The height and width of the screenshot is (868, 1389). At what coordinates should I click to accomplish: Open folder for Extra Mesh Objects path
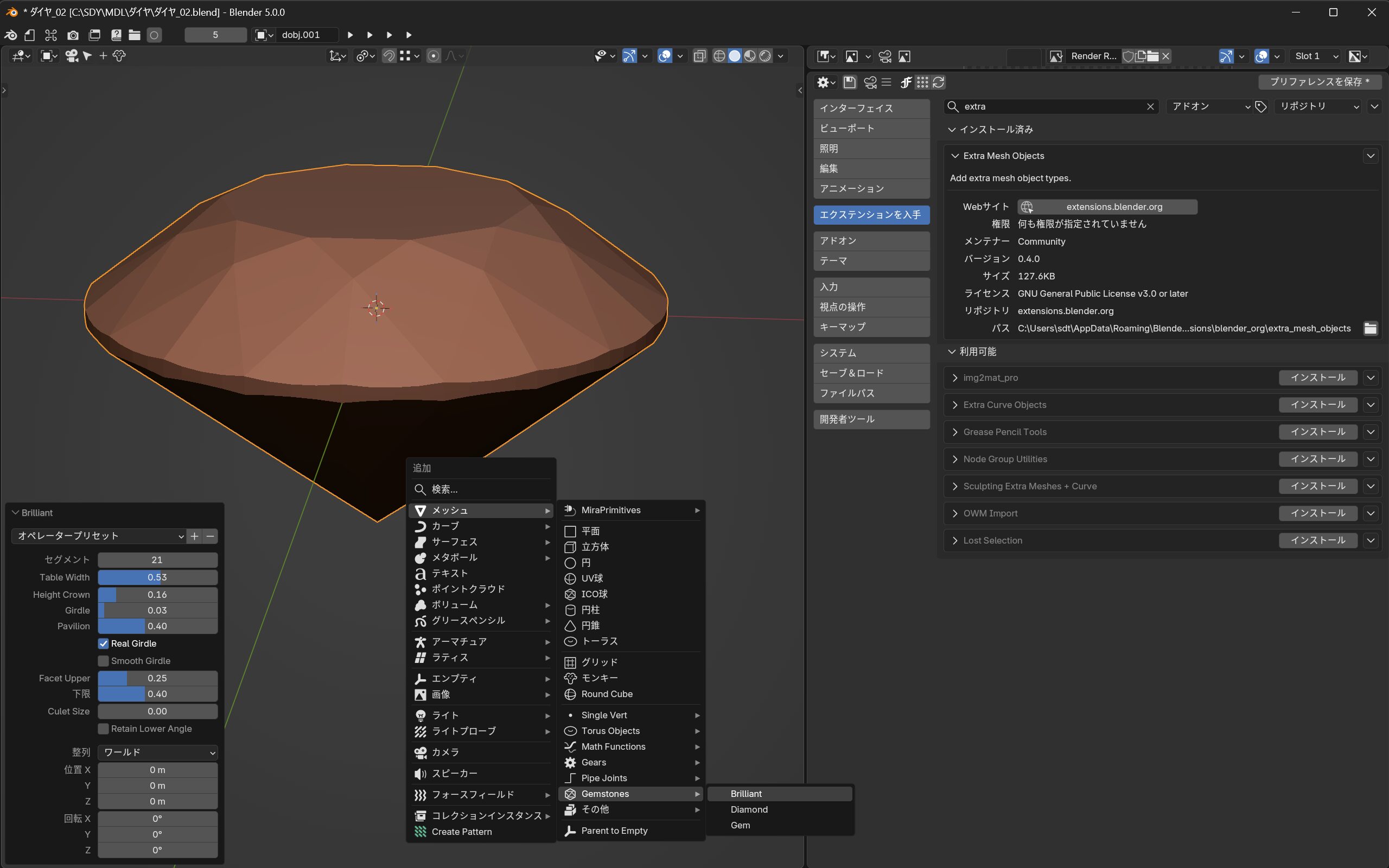point(1370,328)
